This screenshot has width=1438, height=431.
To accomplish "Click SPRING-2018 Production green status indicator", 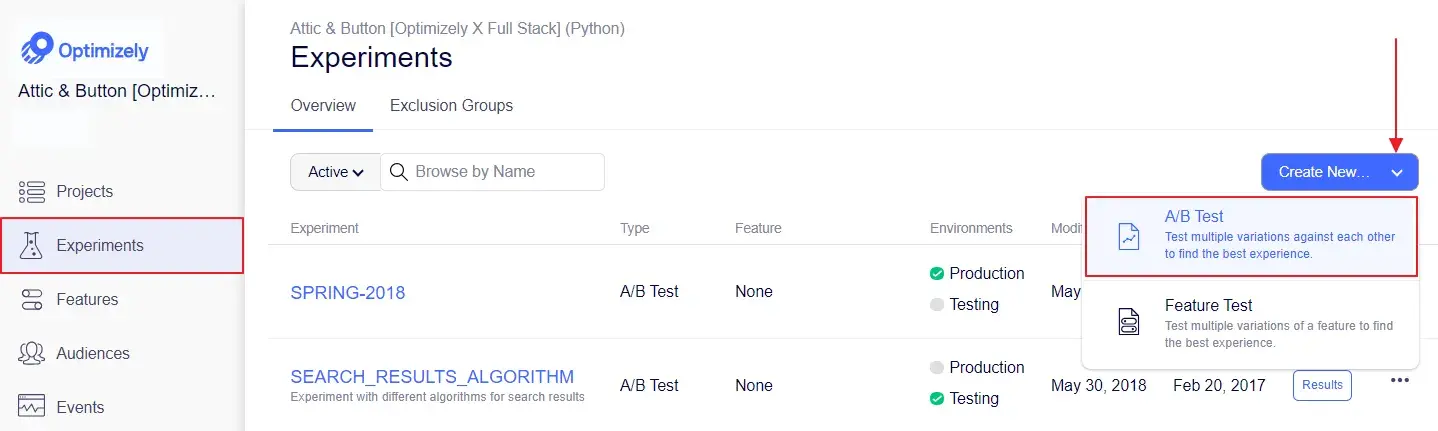I will pyautogui.click(x=937, y=274).
